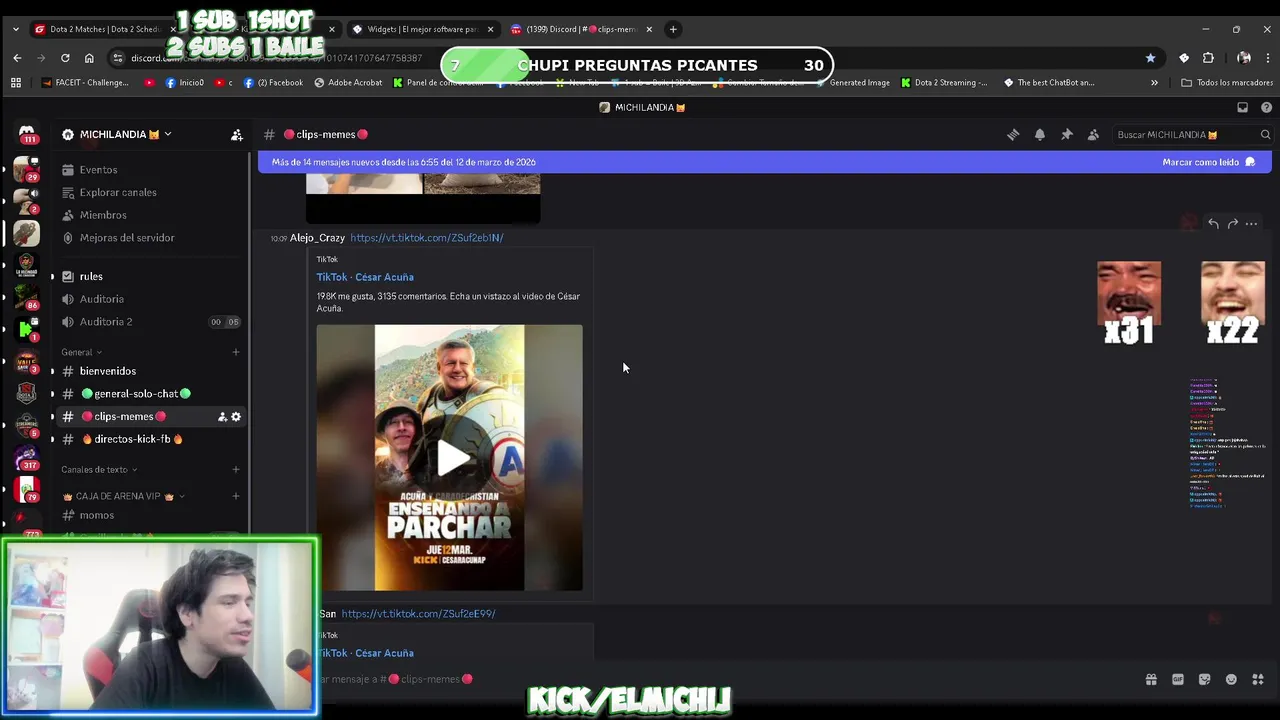Viewport: 1280px width, 720px height.
Task: Forward arrow on message hover toolbar
Action: [x=1232, y=224]
